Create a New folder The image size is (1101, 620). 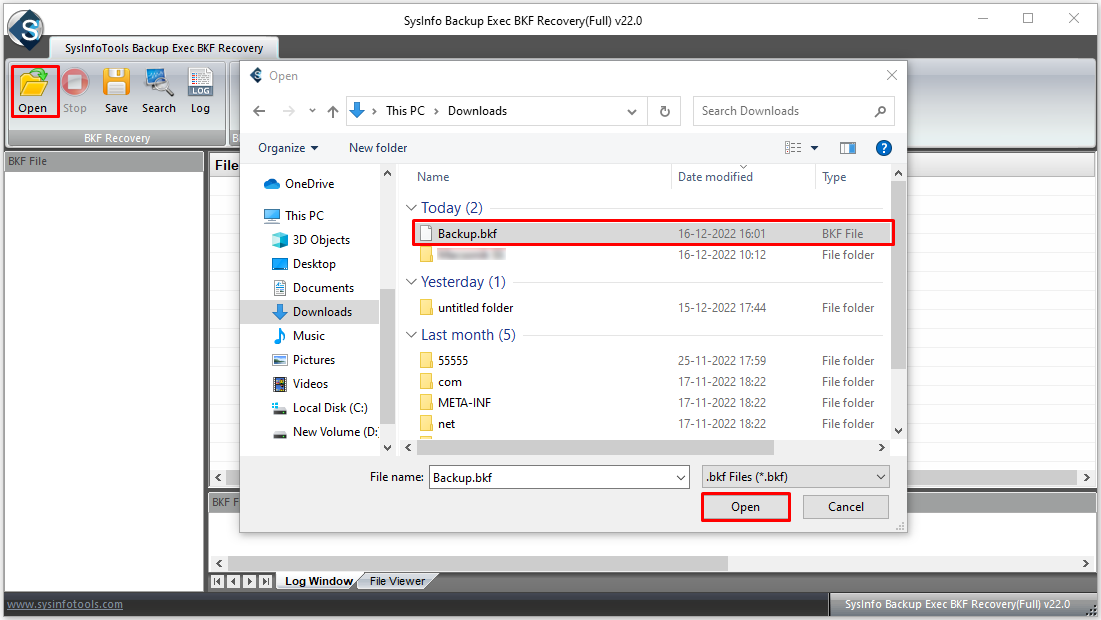pyautogui.click(x=378, y=148)
